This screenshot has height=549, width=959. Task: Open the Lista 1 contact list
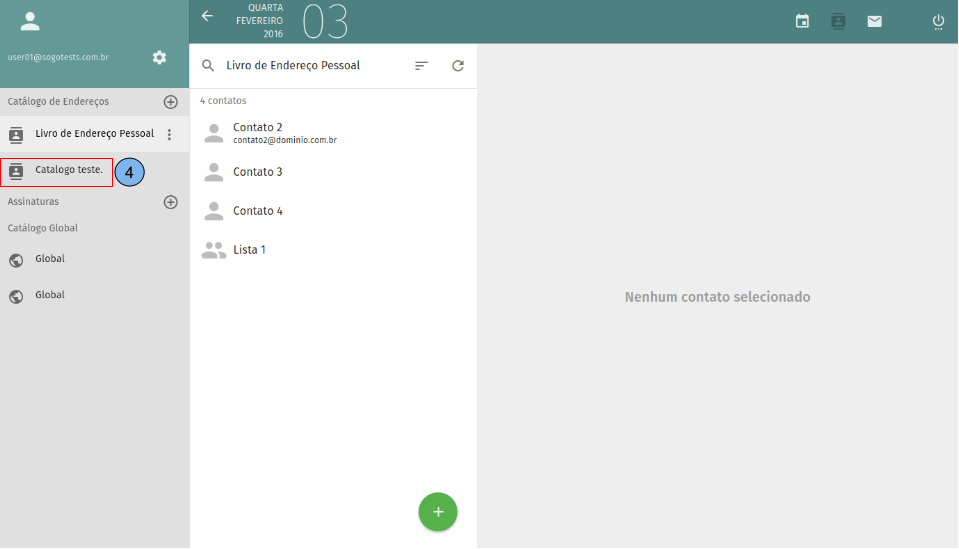(249, 250)
